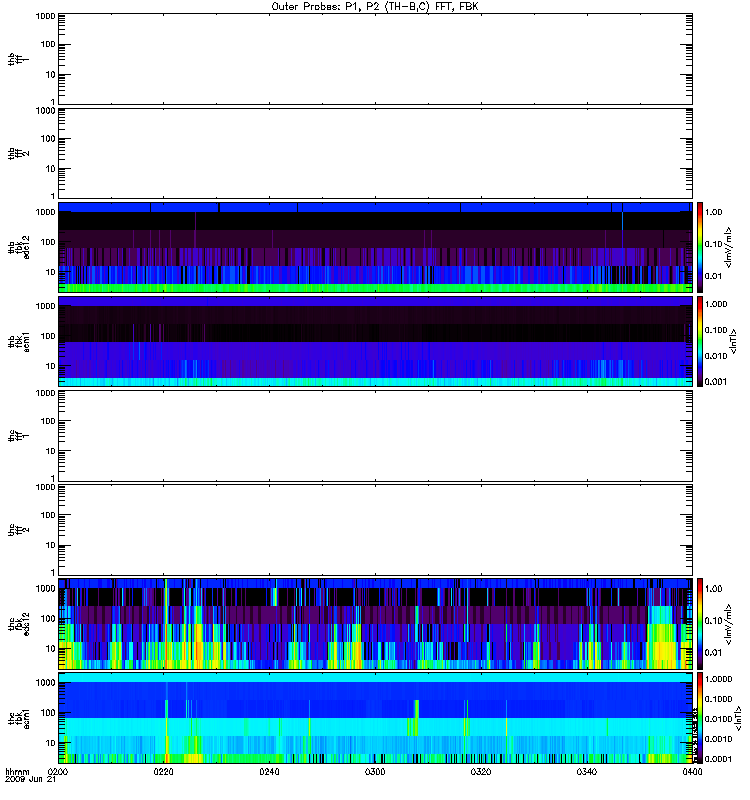The height and width of the screenshot is (800, 750).
Task: Select the 0240 time axis label
Action: 270,772
